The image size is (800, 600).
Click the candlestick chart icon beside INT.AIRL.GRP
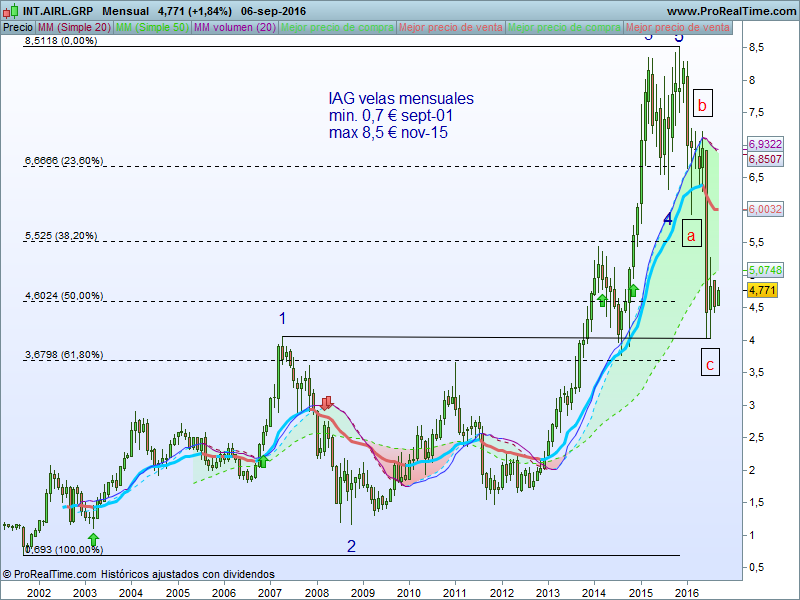click(11, 11)
